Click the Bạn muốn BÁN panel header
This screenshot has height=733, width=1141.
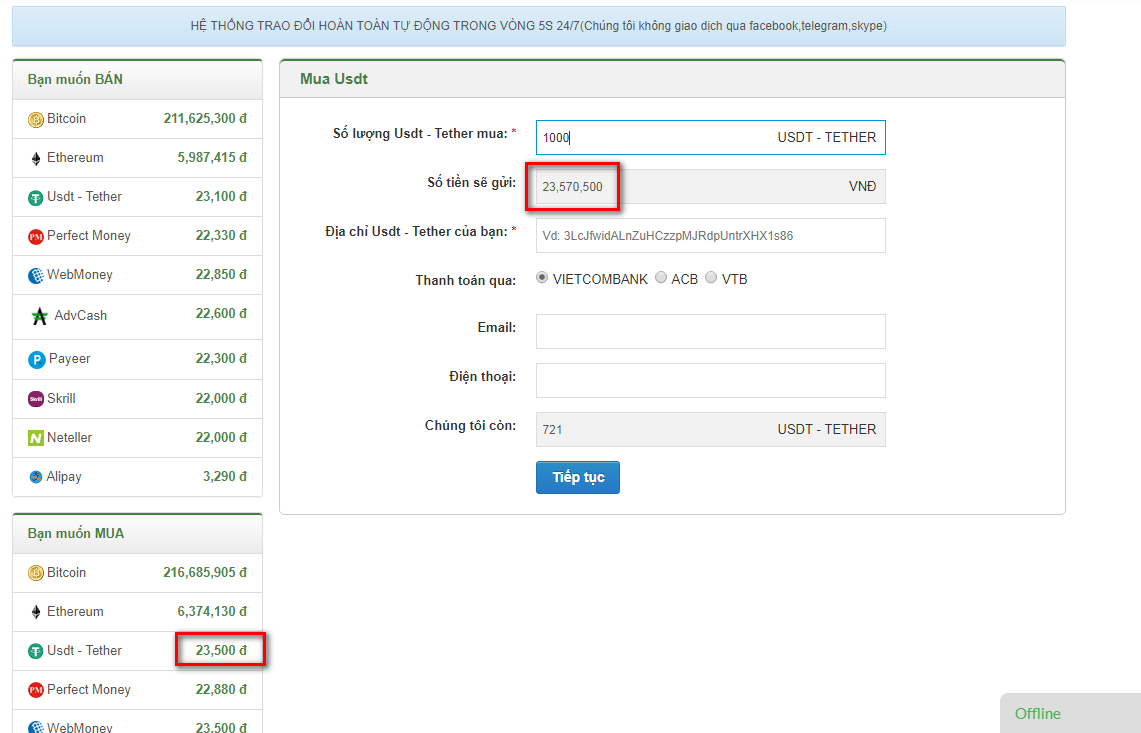(138, 80)
